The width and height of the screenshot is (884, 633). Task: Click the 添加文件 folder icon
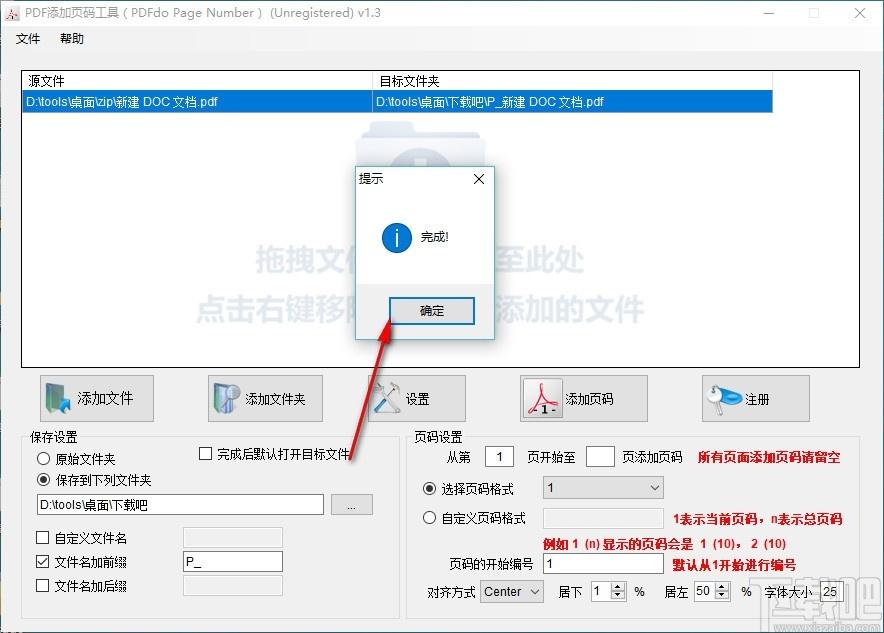tap(57, 399)
